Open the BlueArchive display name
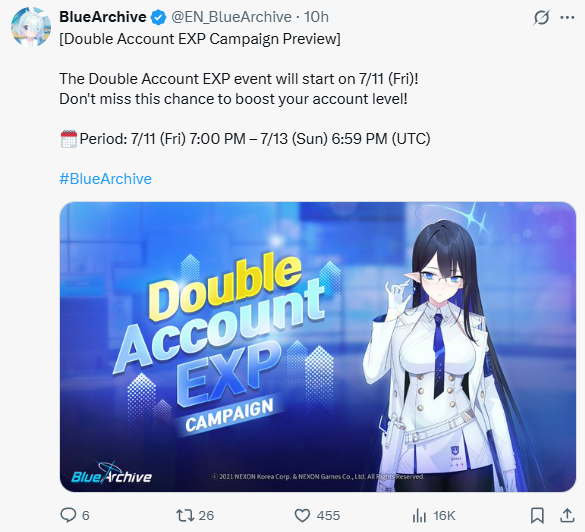The image size is (585, 532). coord(103,17)
